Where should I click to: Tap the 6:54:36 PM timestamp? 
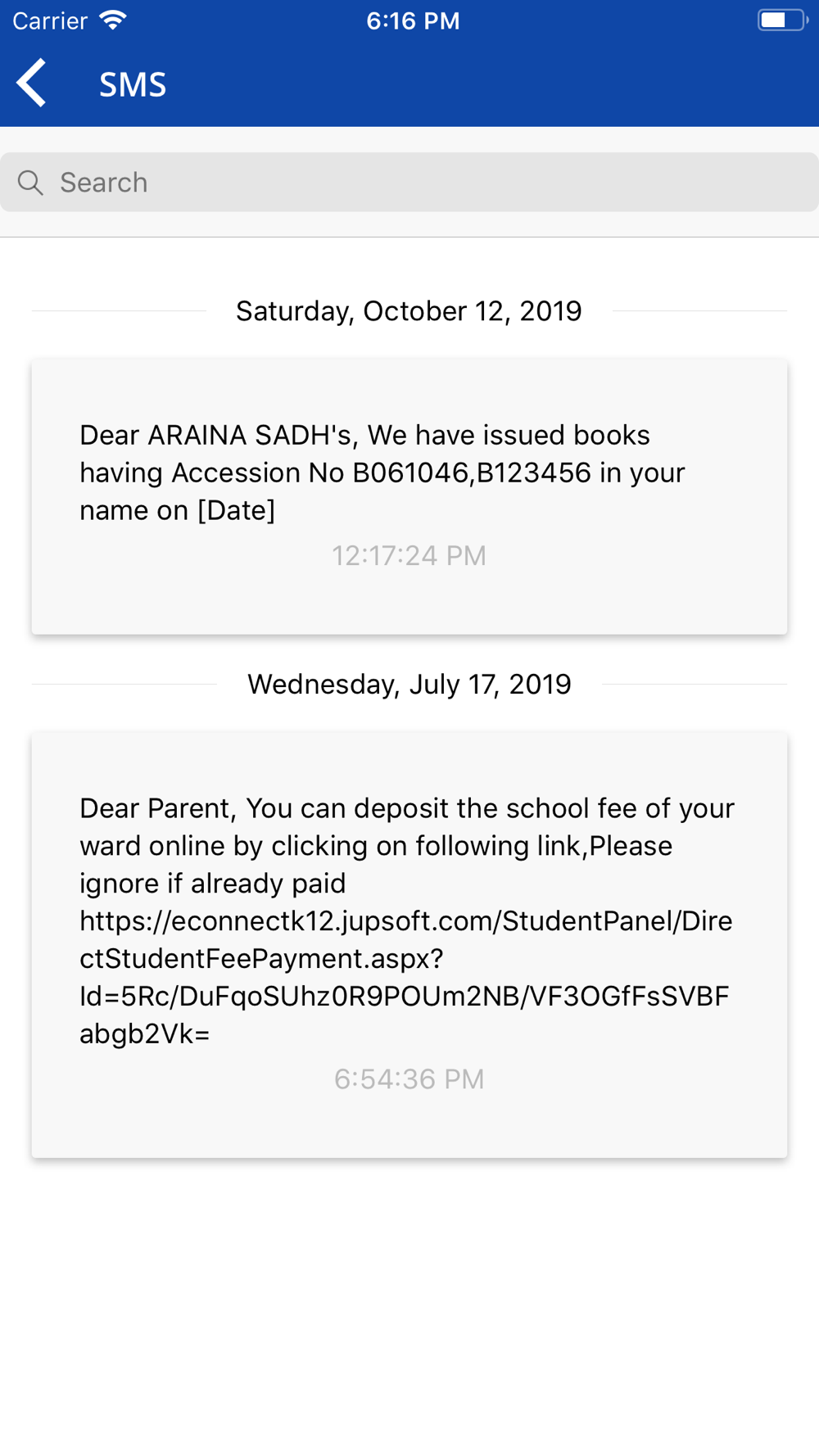[x=409, y=1079]
